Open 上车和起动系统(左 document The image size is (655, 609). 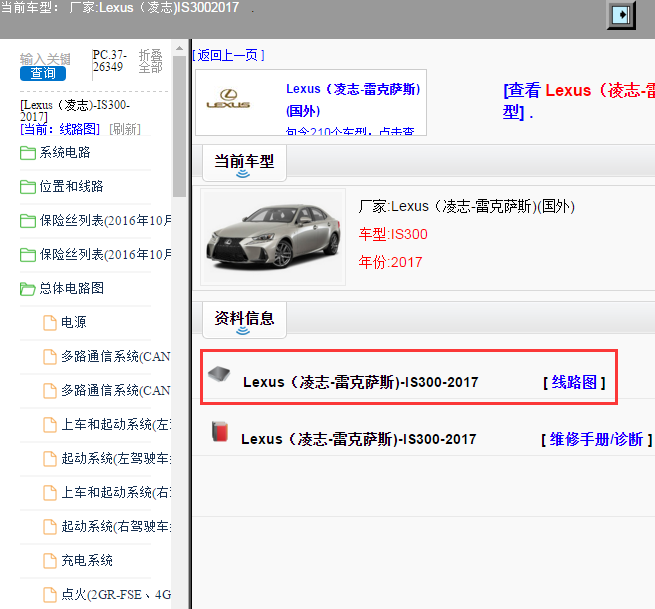click(x=116, y=424)
